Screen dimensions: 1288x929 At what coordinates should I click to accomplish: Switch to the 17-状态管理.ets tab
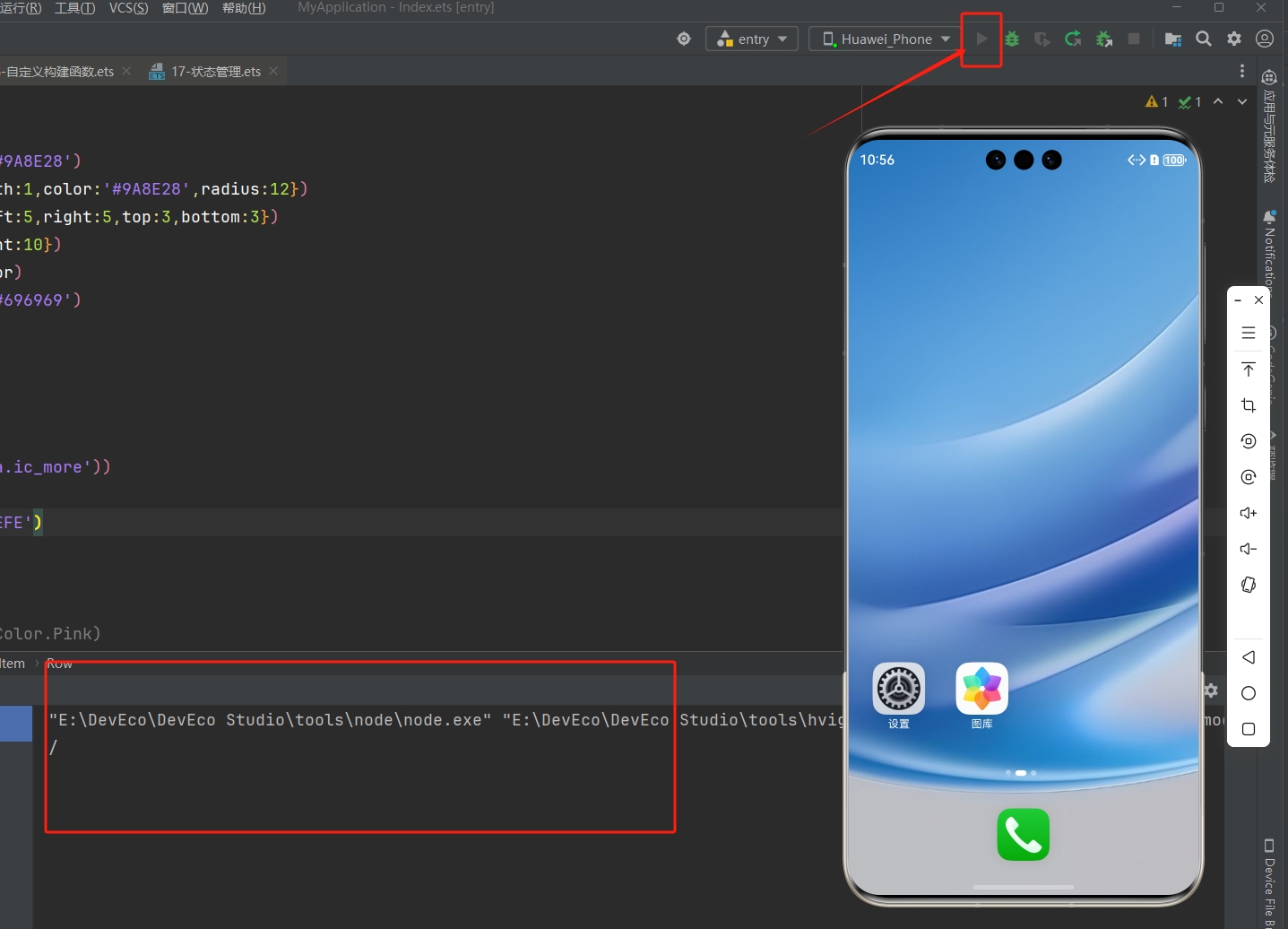215,72
